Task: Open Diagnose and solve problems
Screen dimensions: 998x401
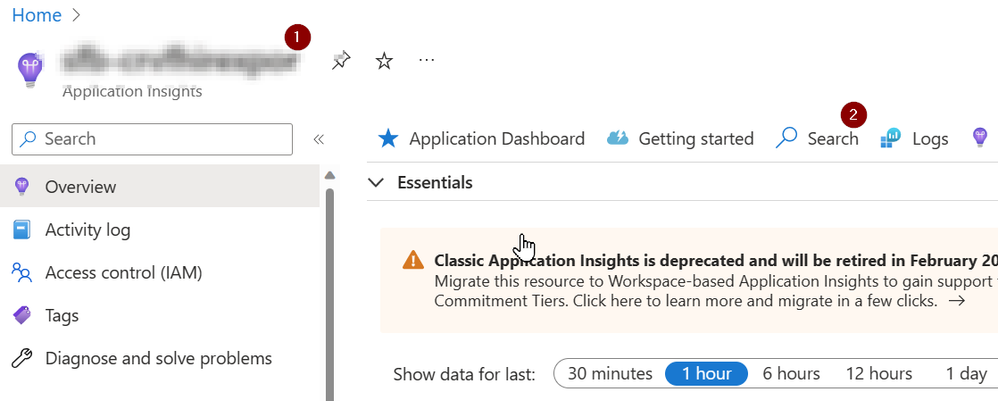Action: [x=160, y=358]
